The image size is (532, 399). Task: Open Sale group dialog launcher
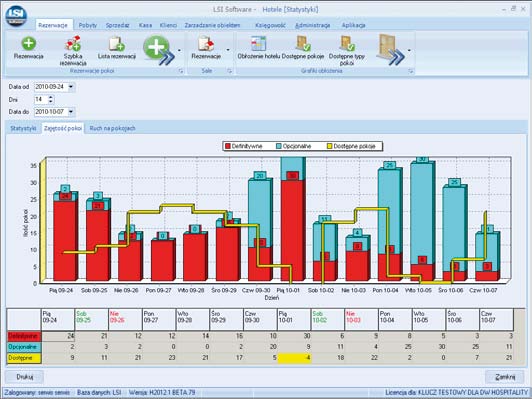tap(230, 71)
